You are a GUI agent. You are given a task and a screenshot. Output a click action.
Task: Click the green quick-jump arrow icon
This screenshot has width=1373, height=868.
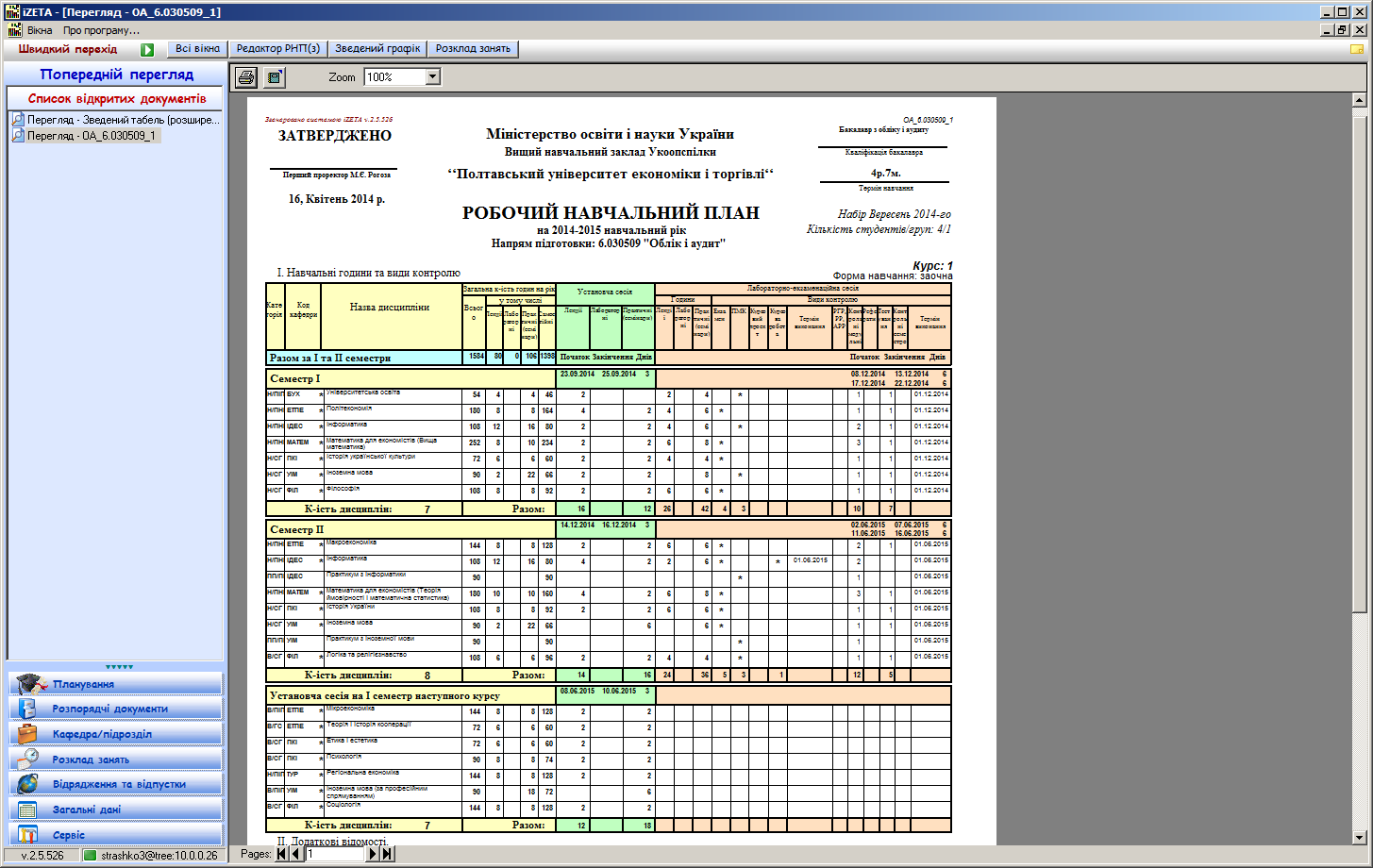coord(147,49)
